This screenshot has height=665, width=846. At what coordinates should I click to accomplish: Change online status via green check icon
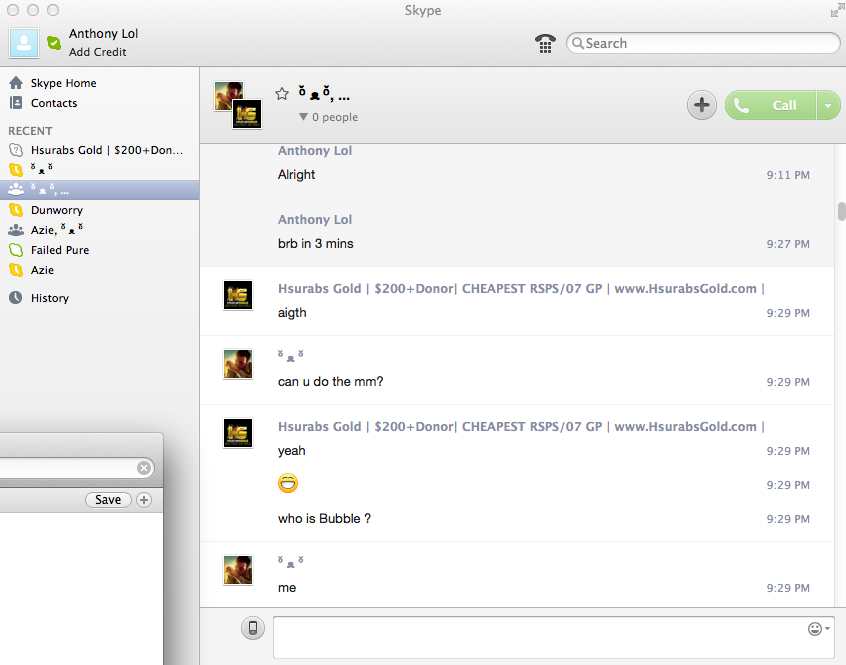click(x=54, y=43)
